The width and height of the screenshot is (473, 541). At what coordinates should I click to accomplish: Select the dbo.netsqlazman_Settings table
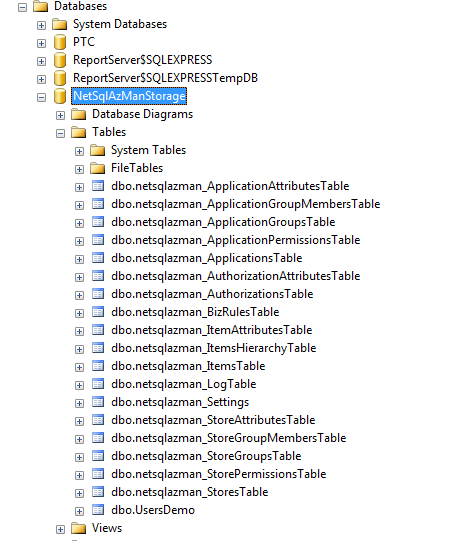coord(180,402)
